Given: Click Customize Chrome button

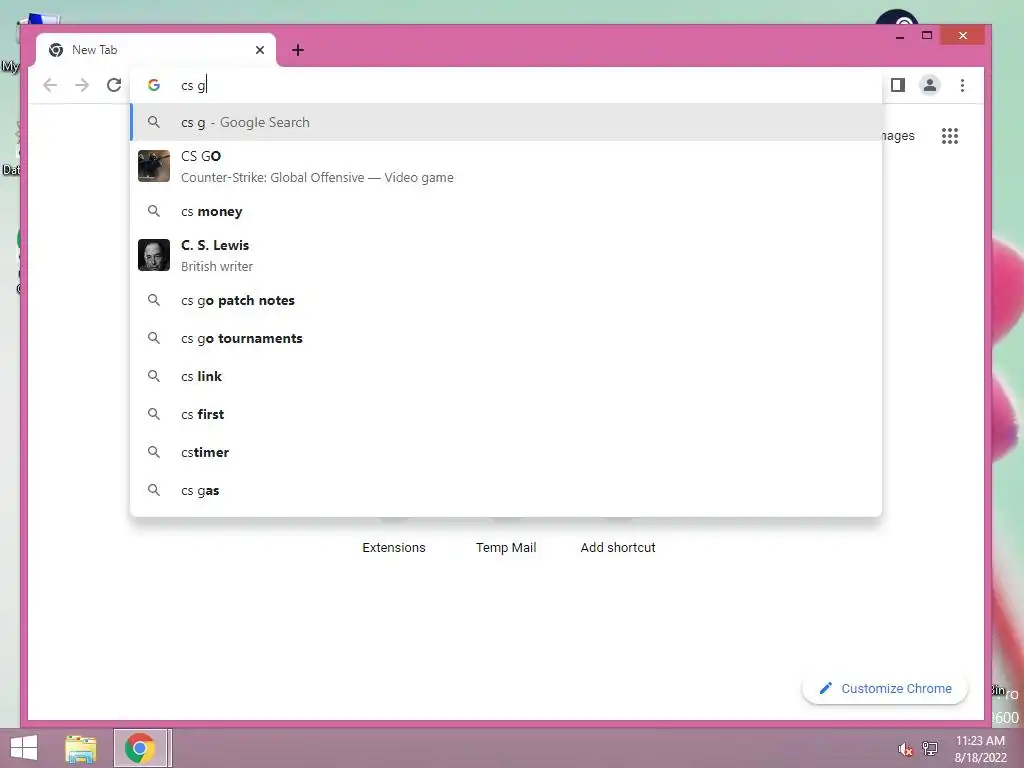Looking at the screenshot, I should 885,688.
